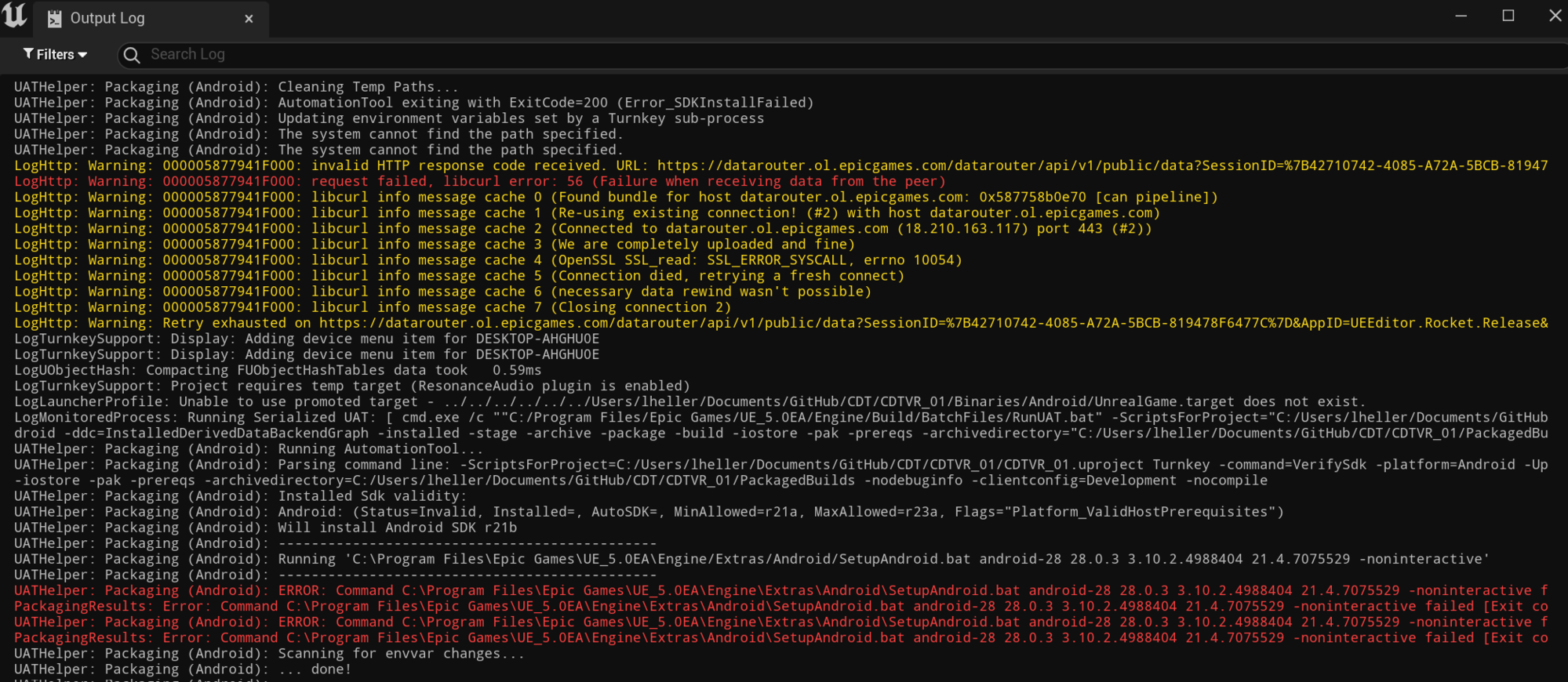Select the 'Scanning for envvar changes...' line
The image size is (1568, 682).
point(269,653)
